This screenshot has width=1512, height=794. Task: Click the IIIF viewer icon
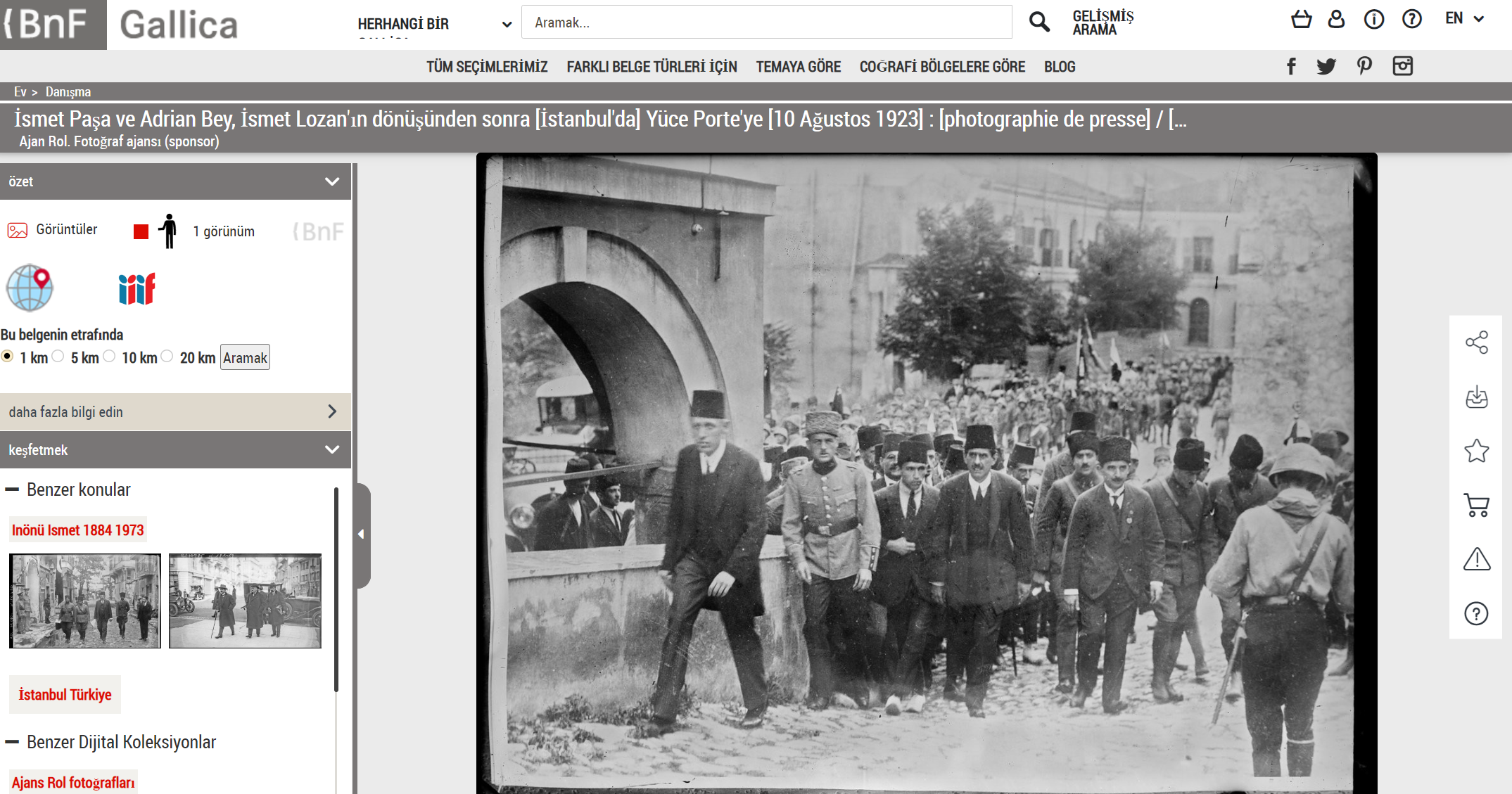pos(136,288)
